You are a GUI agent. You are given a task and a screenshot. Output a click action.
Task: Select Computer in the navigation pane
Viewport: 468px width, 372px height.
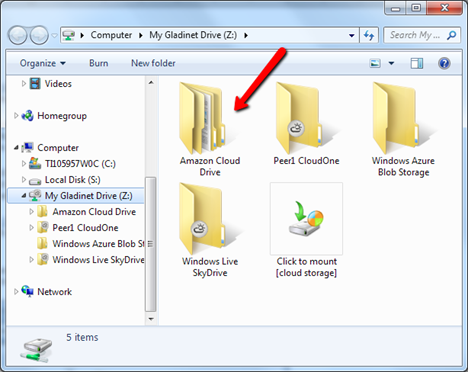58,148
